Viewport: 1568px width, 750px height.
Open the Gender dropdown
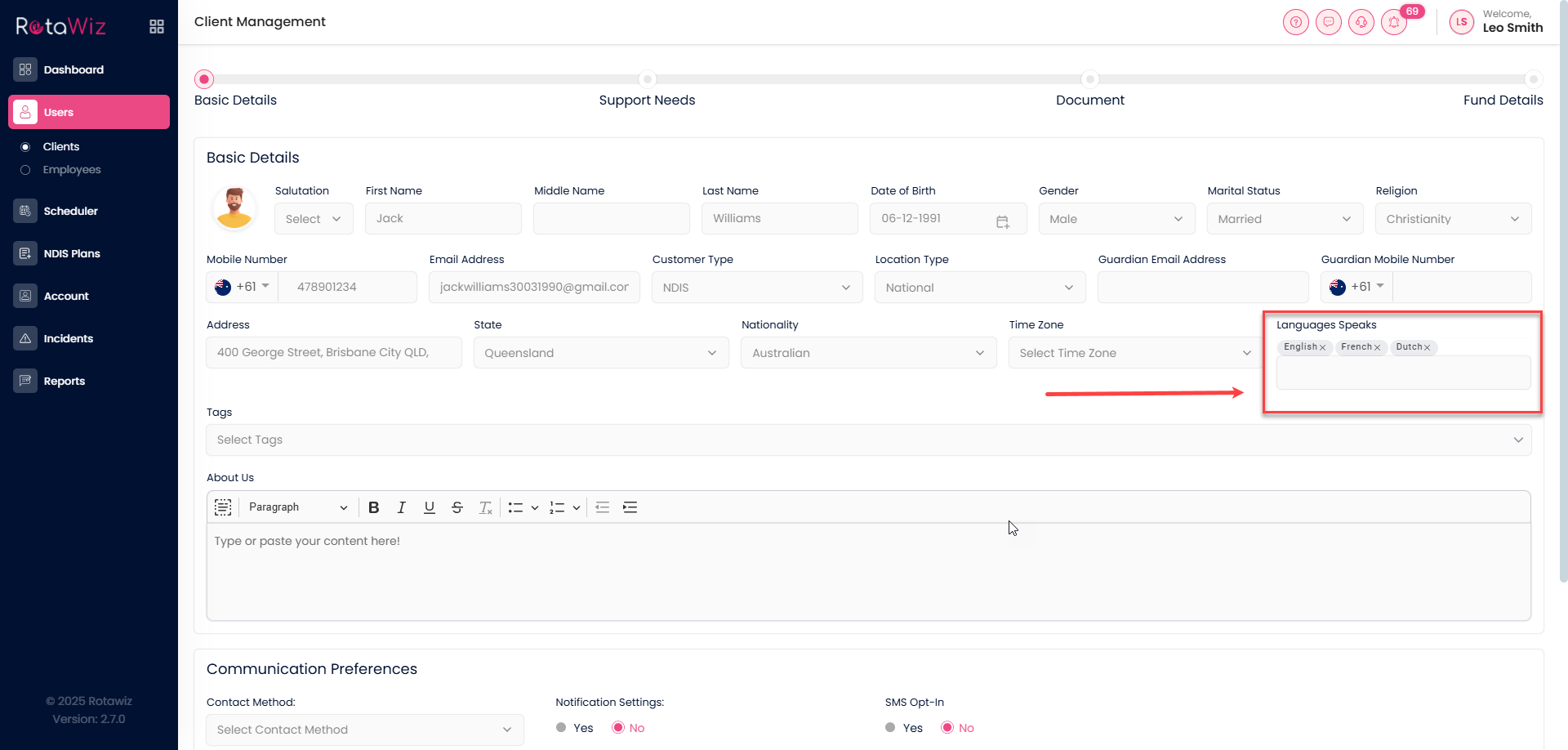pos(1116,219)
